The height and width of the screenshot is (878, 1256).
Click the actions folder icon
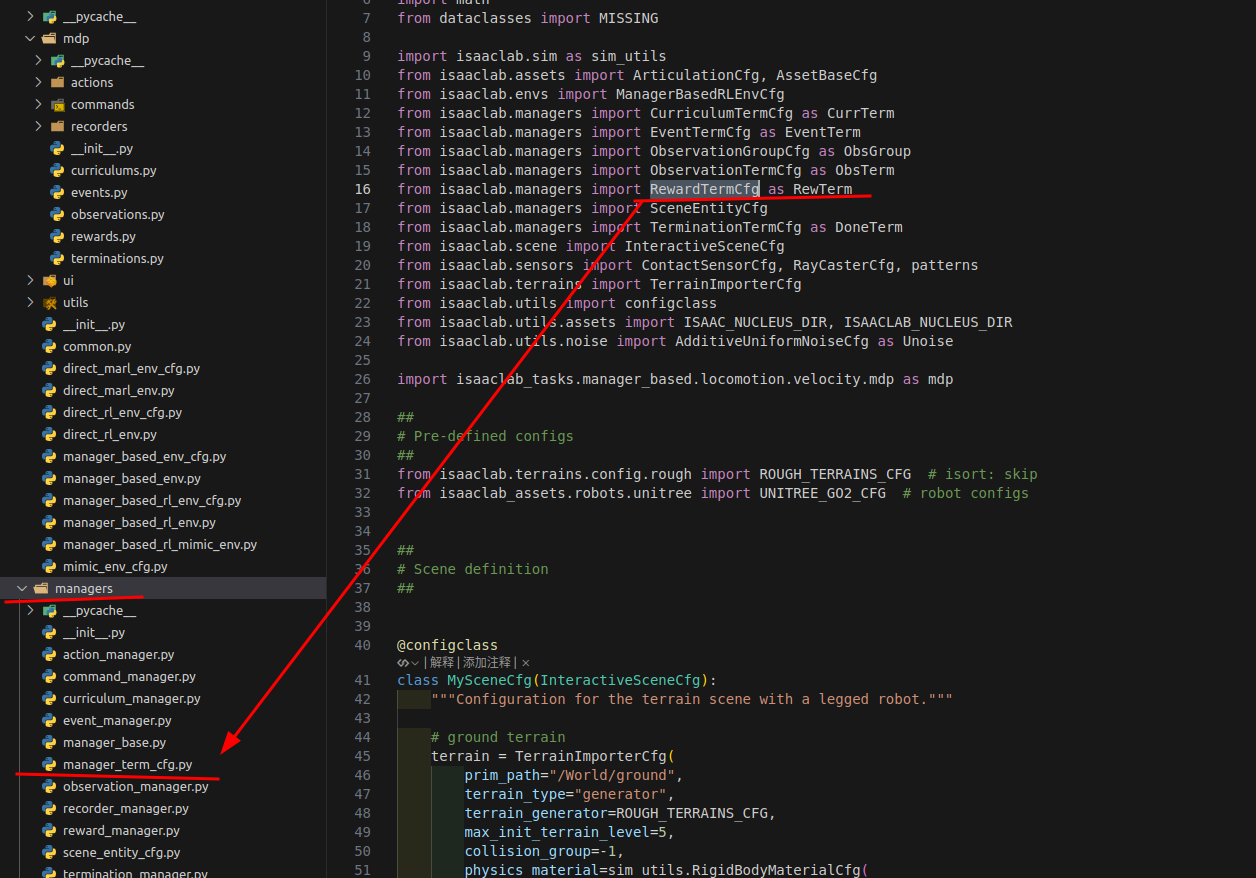click(x=57, y=83)
